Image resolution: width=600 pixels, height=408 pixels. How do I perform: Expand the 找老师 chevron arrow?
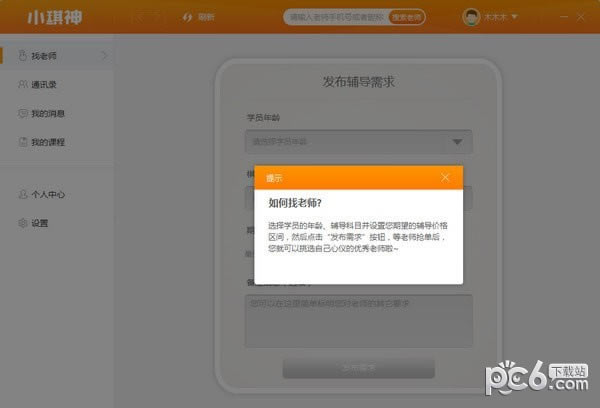pyautogui.click(x=104, y=56)
